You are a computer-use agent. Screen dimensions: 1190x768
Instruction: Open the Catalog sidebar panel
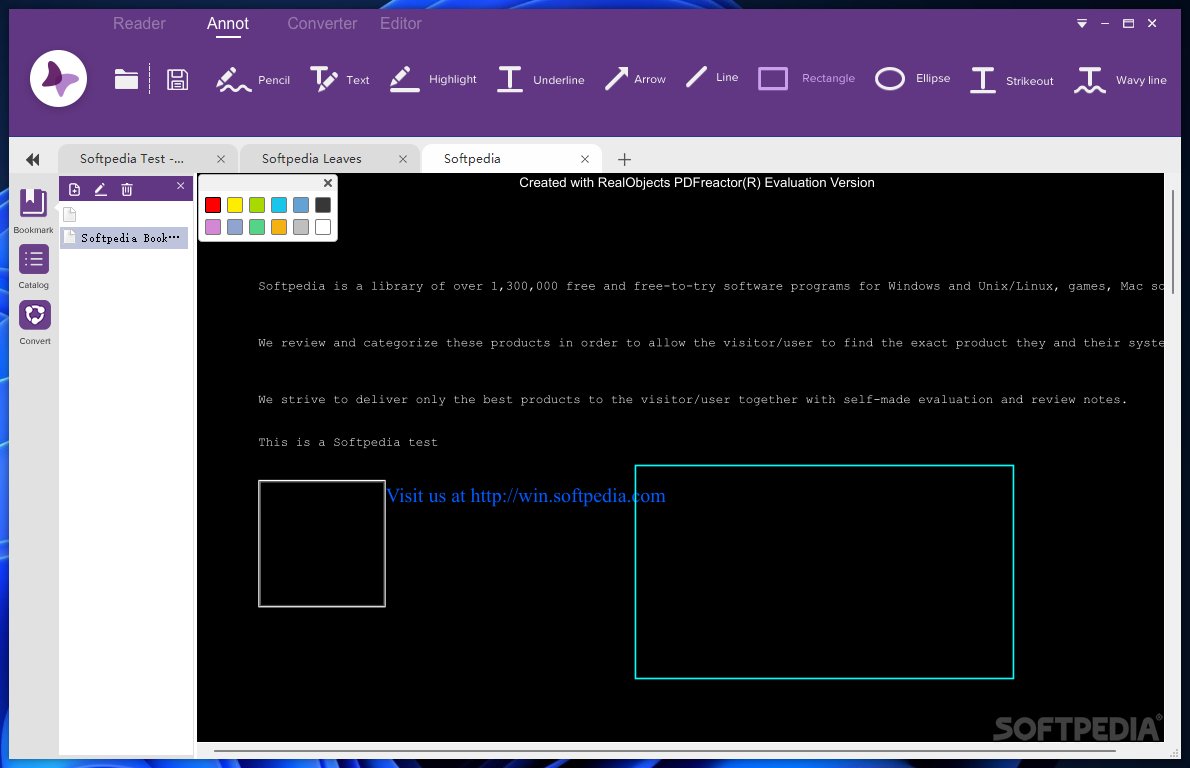click(x=33, y=267)
